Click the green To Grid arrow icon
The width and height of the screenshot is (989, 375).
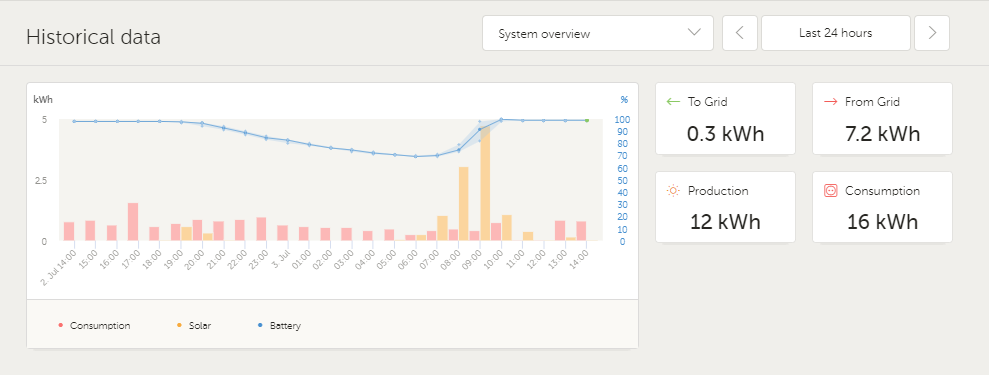point(674,101)
